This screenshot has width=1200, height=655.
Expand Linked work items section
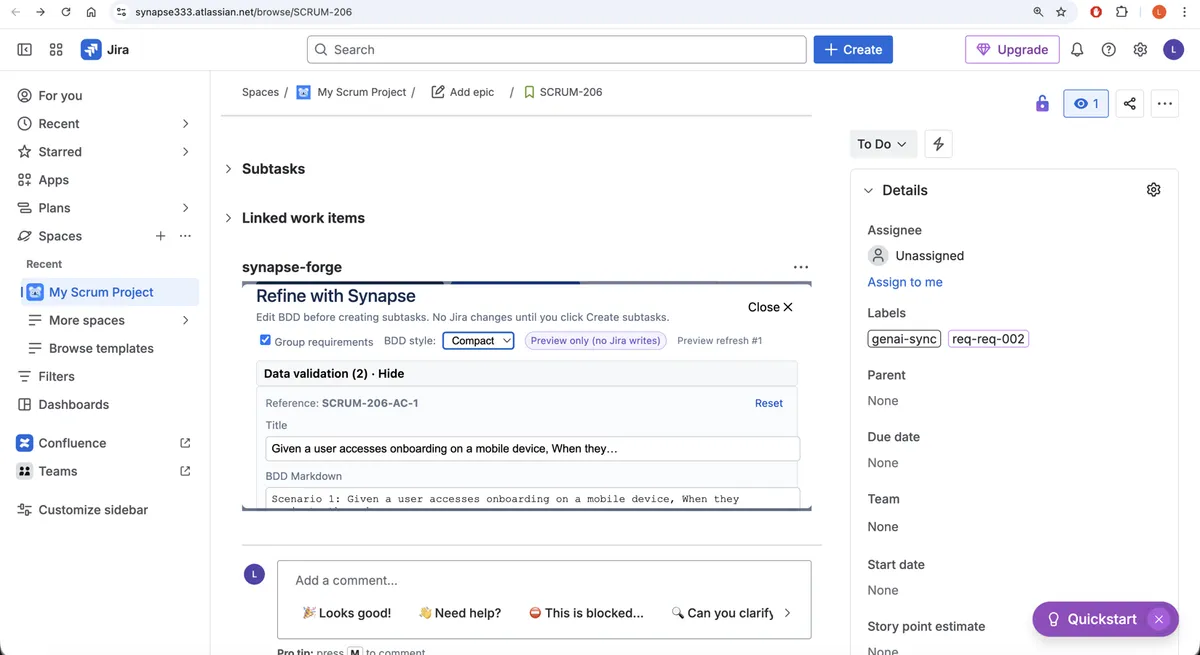[x=229, y=218]
